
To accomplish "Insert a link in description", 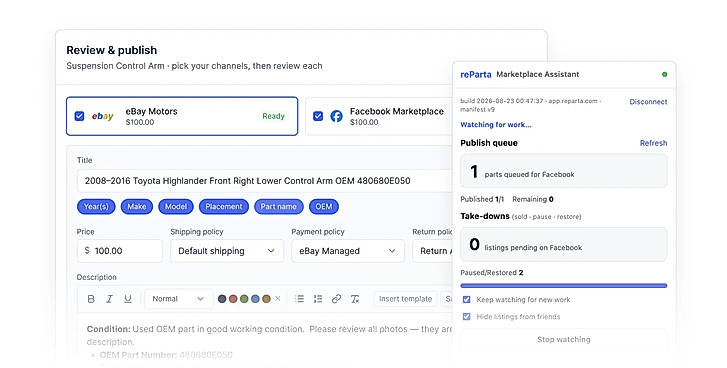I will pyautogui.click(x=337, y=299).
